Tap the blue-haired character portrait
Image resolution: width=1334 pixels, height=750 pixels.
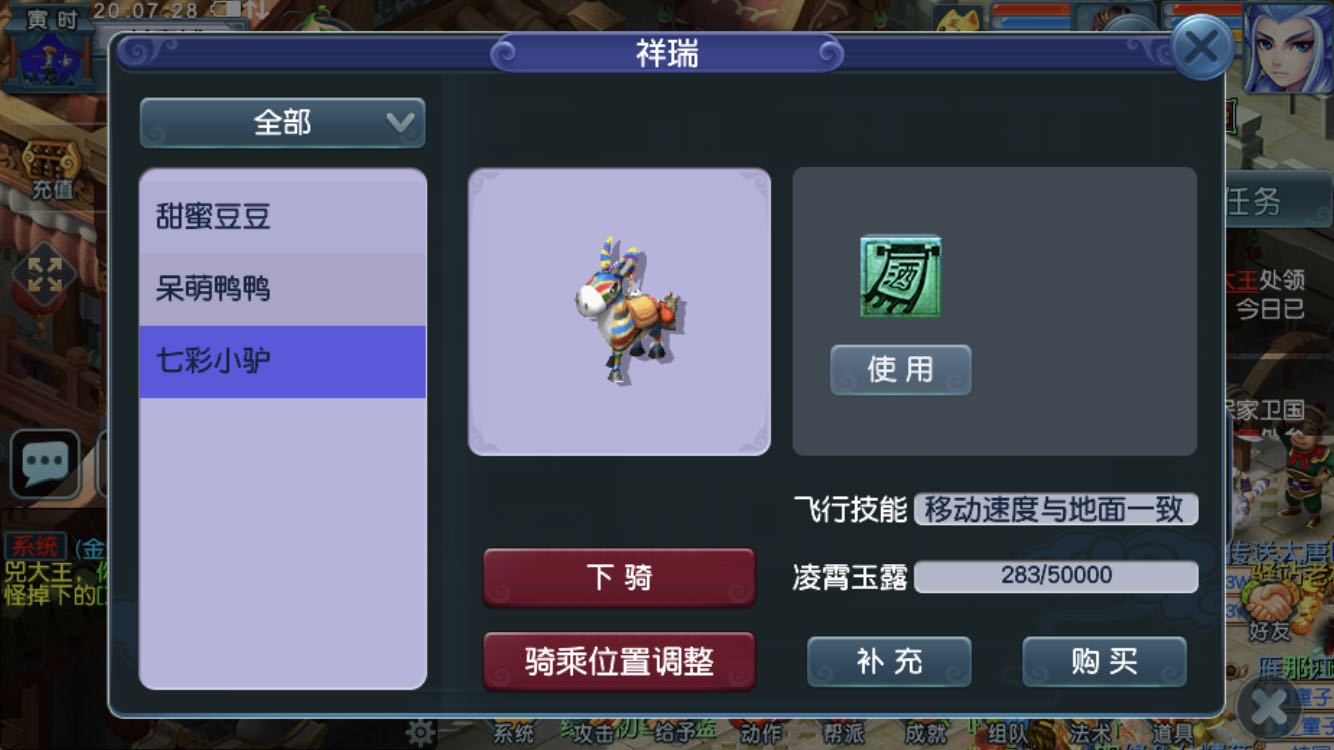point(1288,48)
